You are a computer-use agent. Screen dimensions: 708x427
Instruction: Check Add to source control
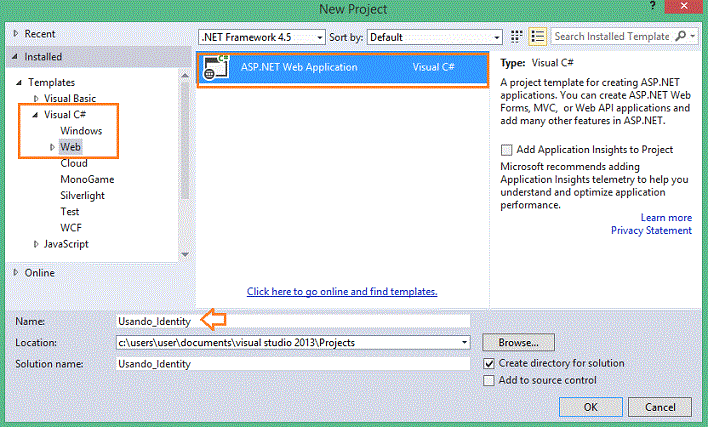[x=489, y=381]
